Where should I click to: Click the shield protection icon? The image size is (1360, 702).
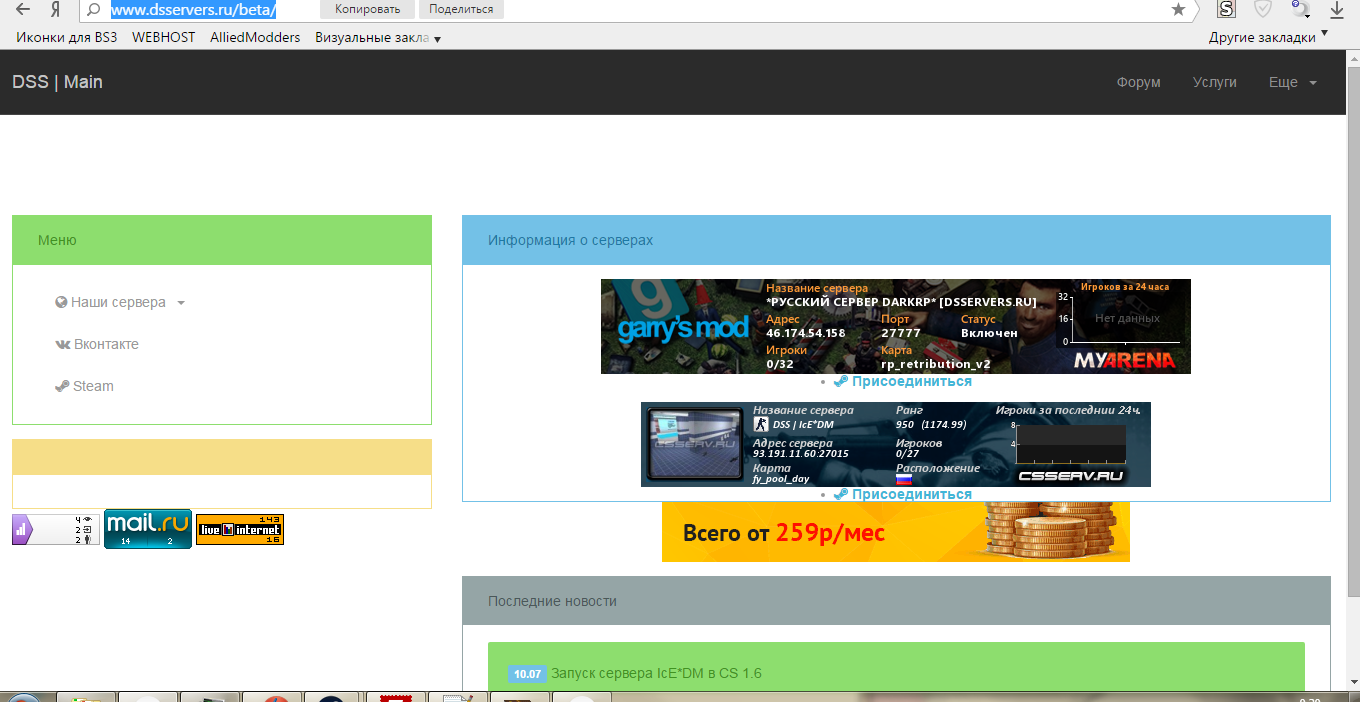coord(1263,9)
